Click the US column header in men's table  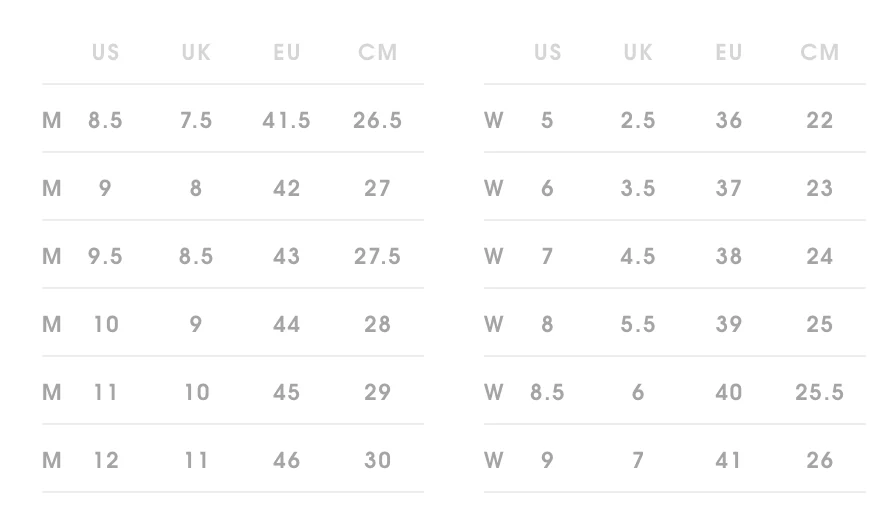[x=105, y=52]
